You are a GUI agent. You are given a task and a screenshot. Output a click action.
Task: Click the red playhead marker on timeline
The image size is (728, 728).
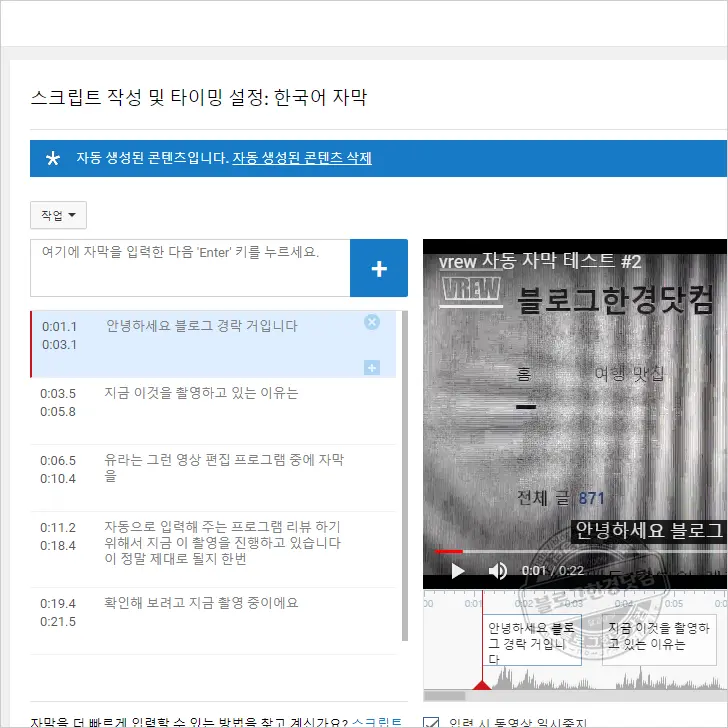click(482, 685)
